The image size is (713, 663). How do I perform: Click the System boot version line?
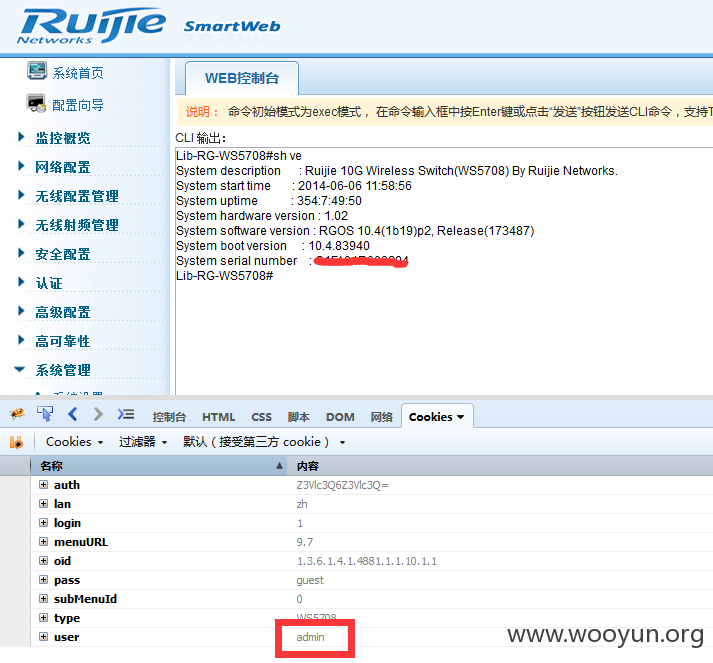[273, 246]
